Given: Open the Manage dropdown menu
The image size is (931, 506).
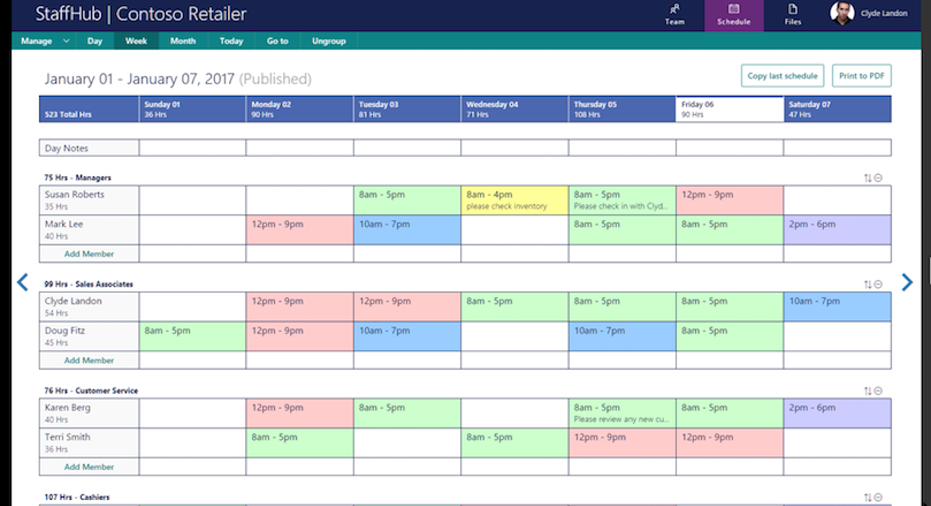Looking at the screenshot, I should point(45,41).
